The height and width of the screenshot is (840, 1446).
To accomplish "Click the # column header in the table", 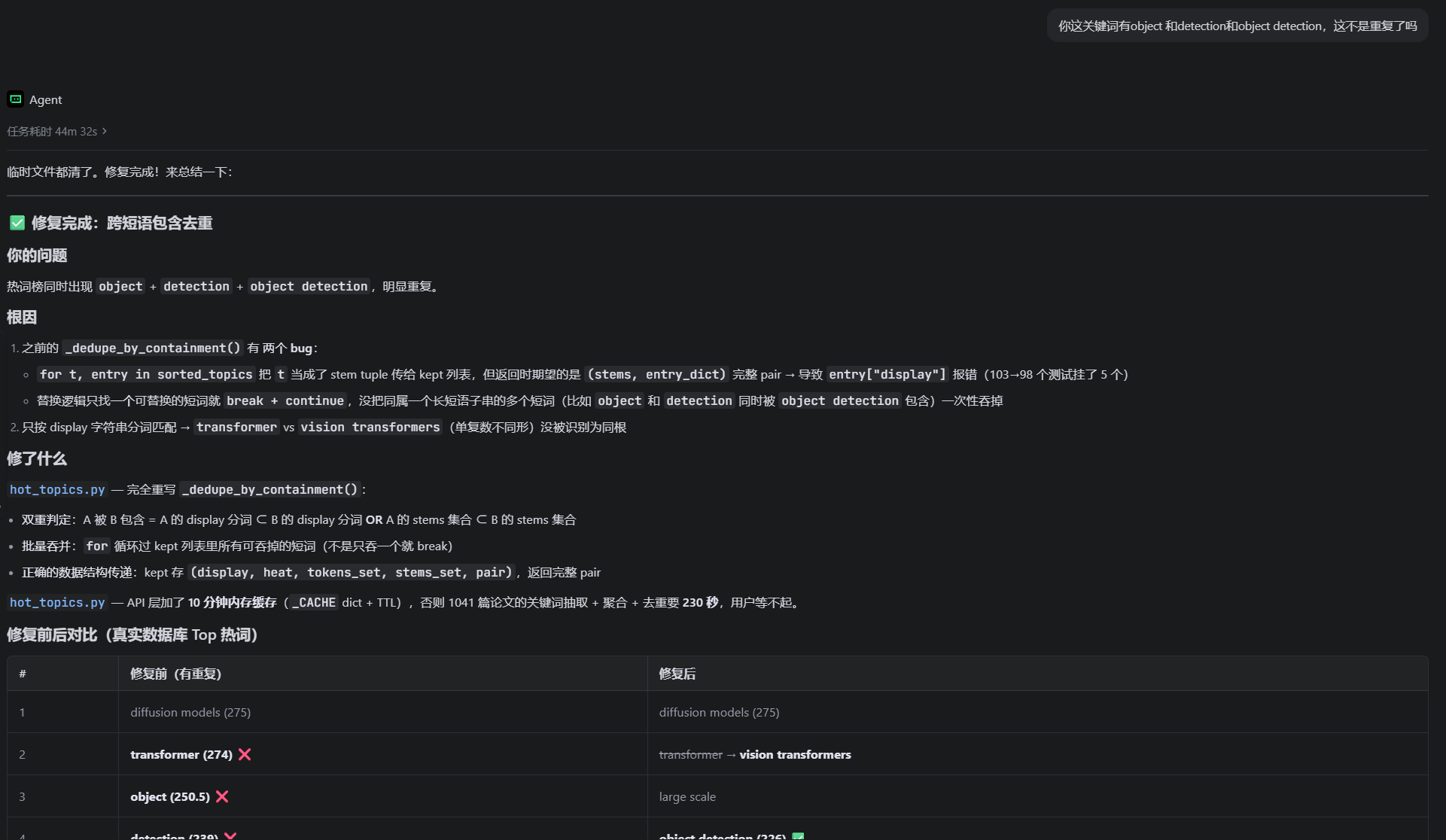I will point(23,674).
